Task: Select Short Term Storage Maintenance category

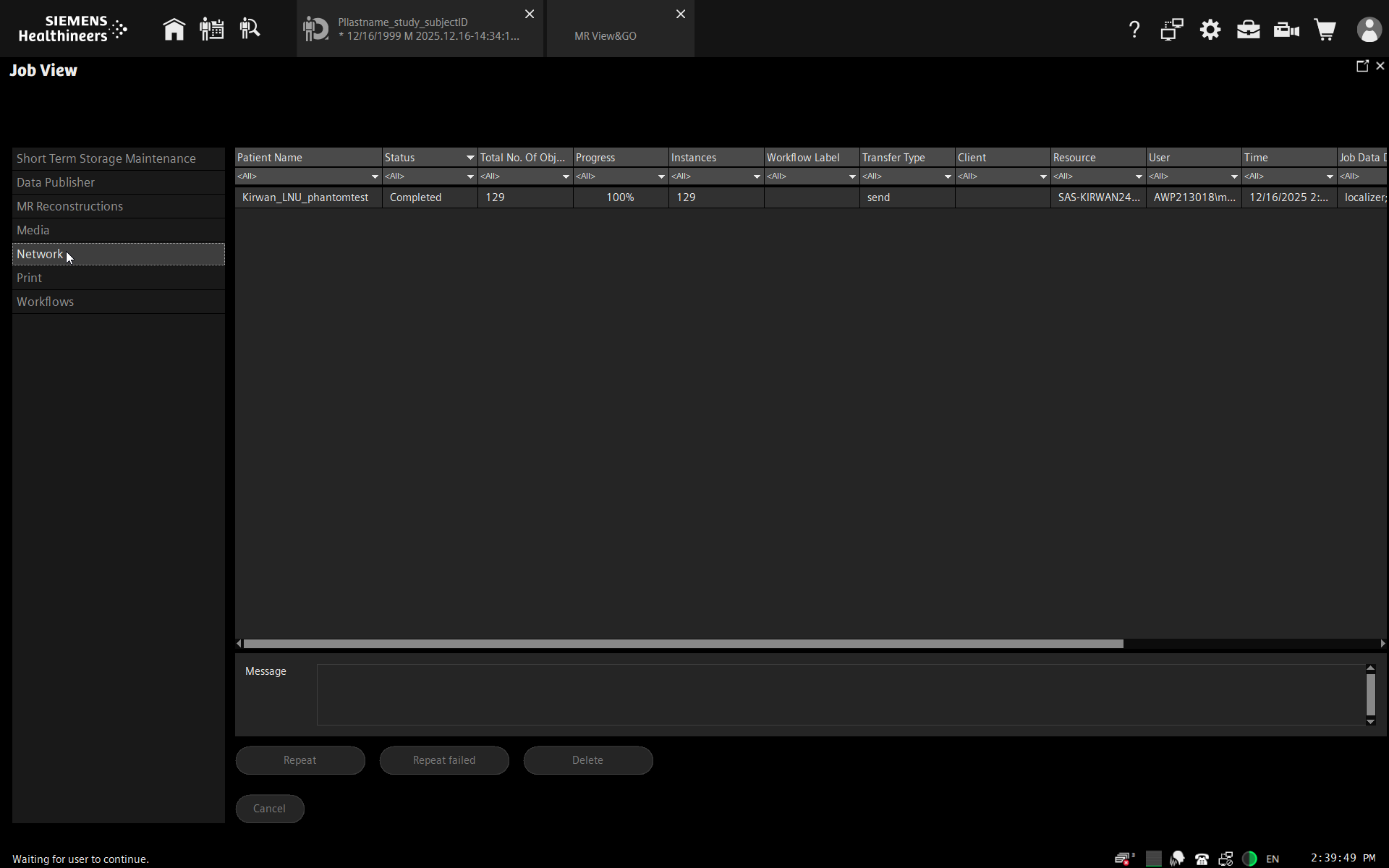Action: point(119,158)
